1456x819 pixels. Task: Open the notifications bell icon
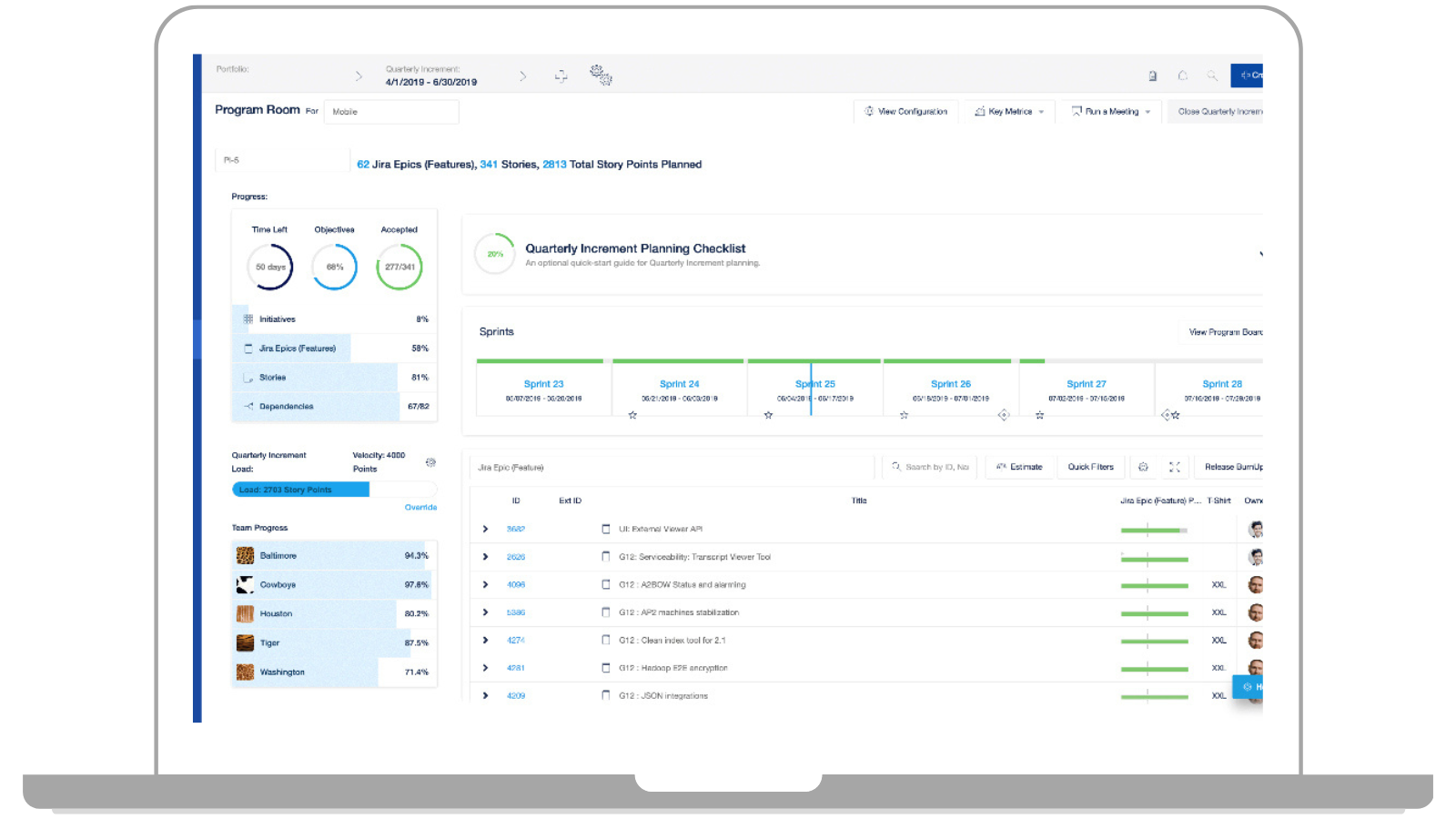click(x=1183, y=76)
